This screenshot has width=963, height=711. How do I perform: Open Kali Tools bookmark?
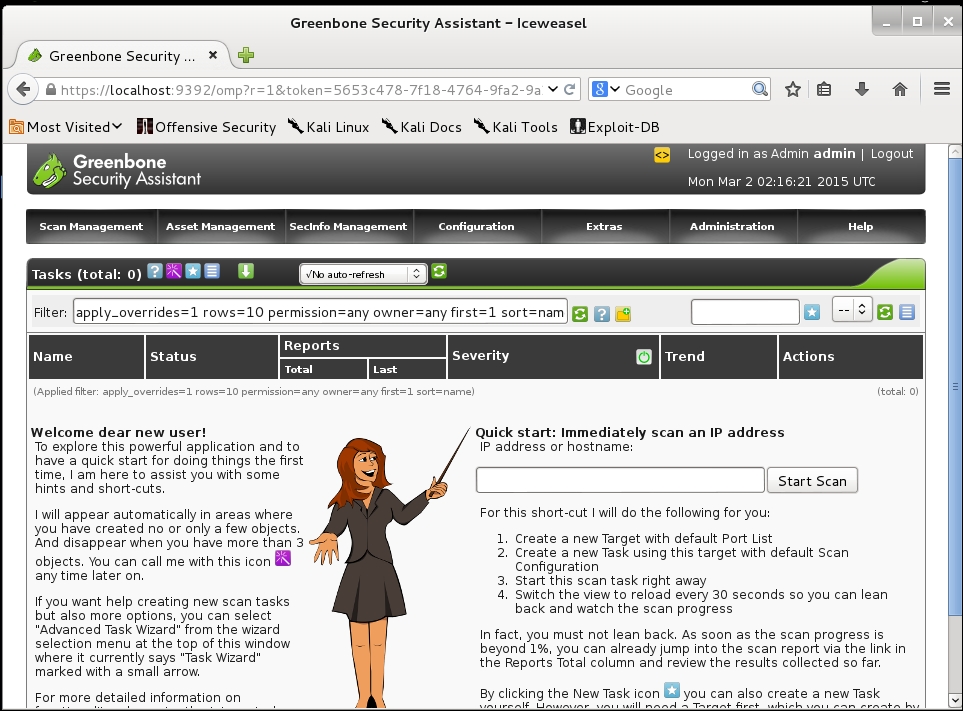click(515, 127)
